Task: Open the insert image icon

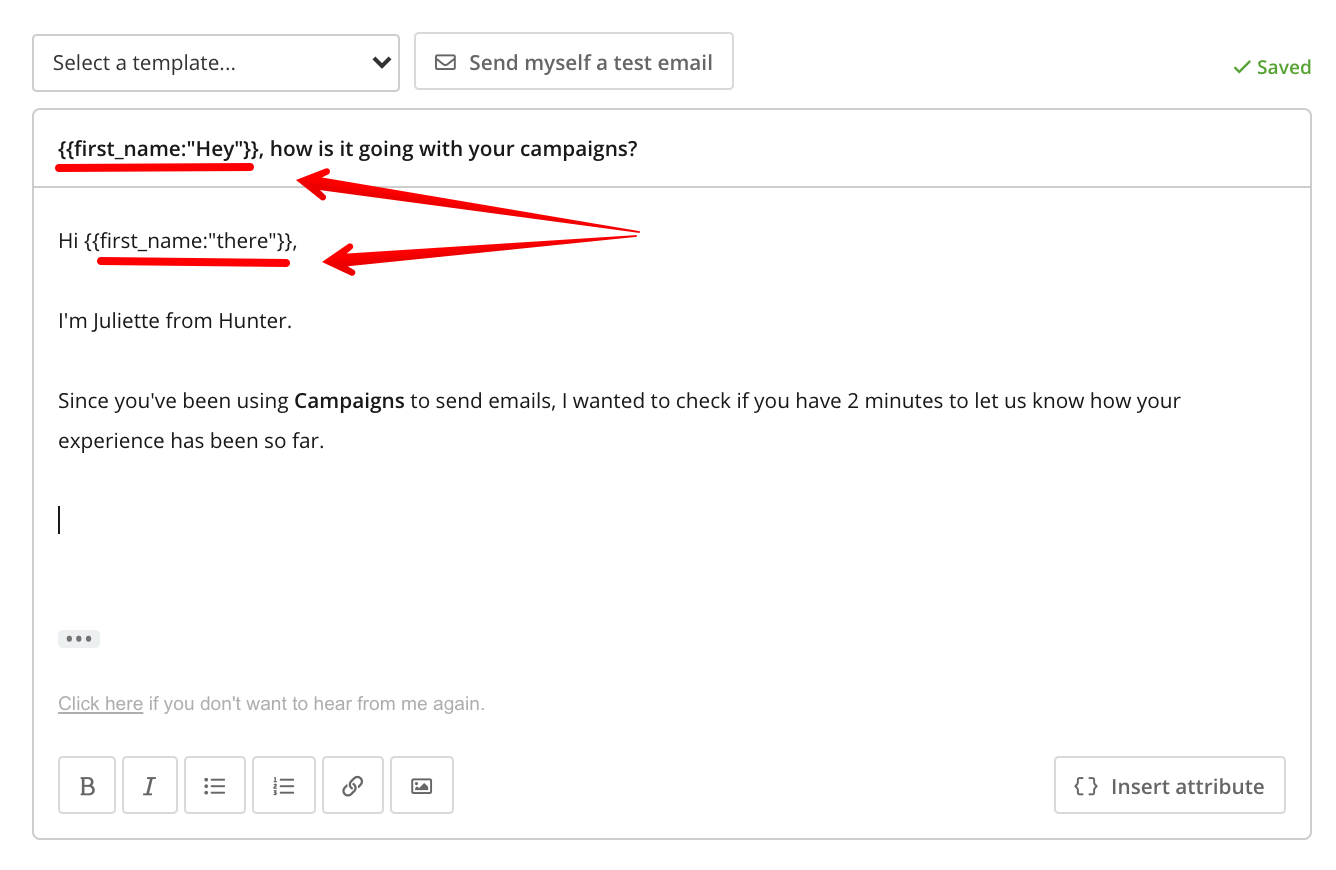Action: click(x=421, y=785)
